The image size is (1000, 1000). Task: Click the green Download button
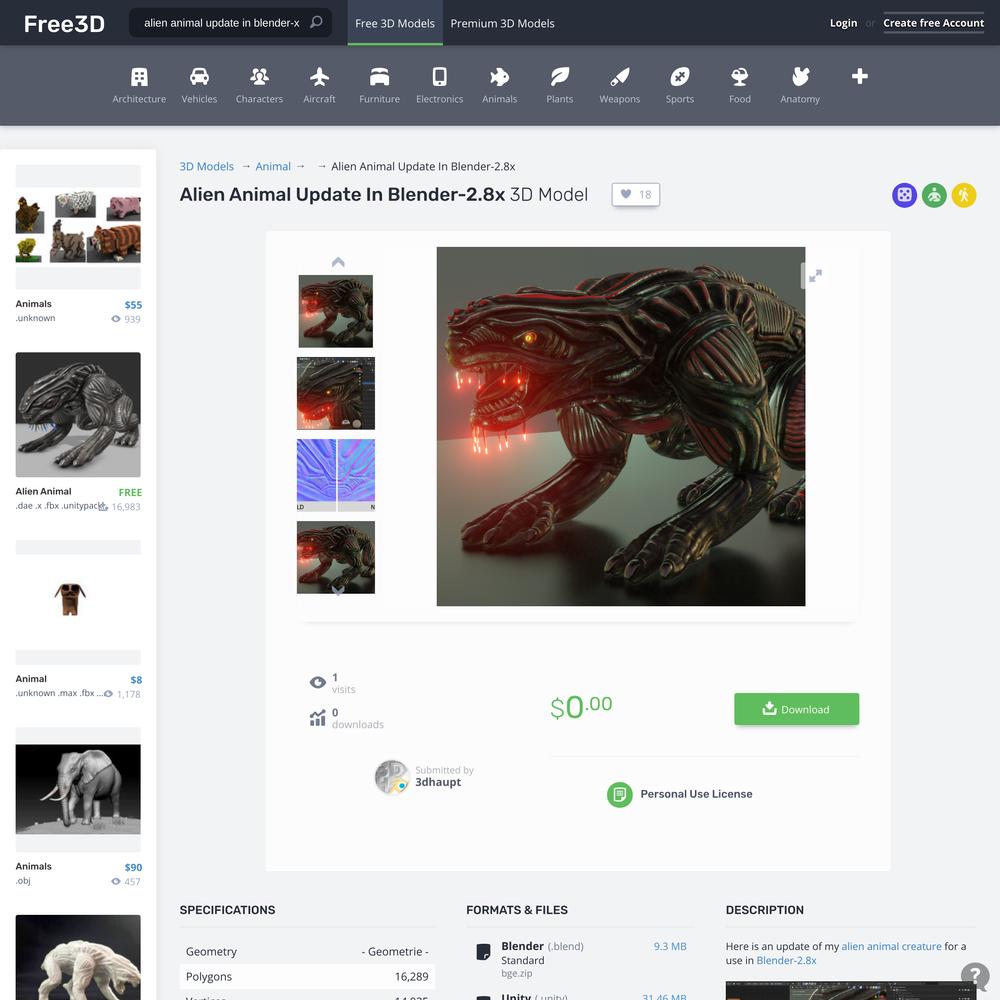coord(797,709)
